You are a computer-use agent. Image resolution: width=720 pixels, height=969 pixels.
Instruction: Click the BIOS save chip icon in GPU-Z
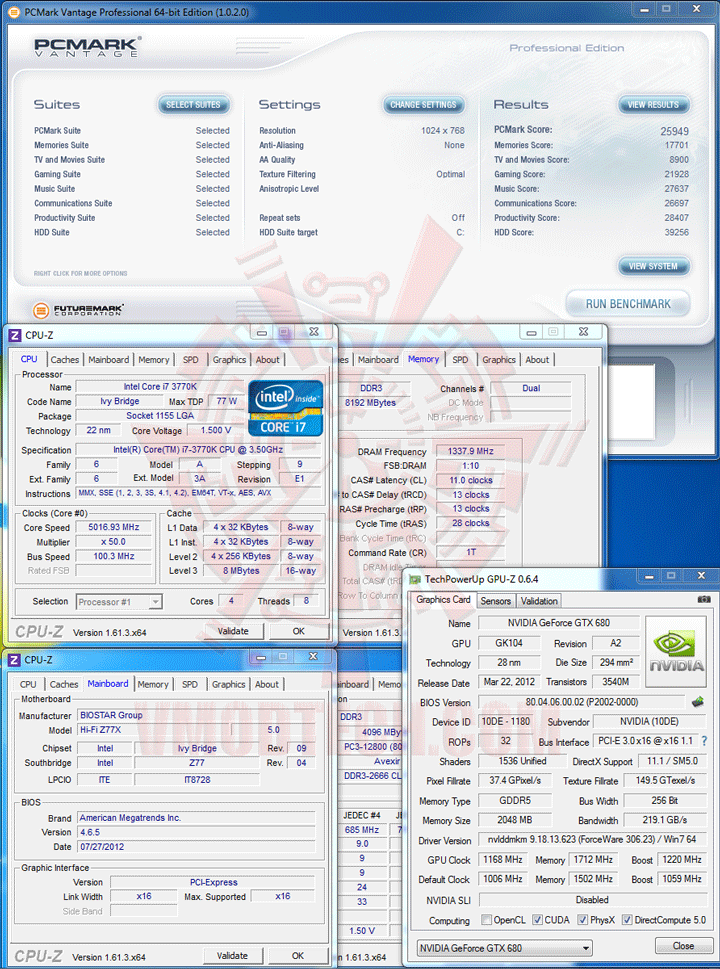click(697, 701)
